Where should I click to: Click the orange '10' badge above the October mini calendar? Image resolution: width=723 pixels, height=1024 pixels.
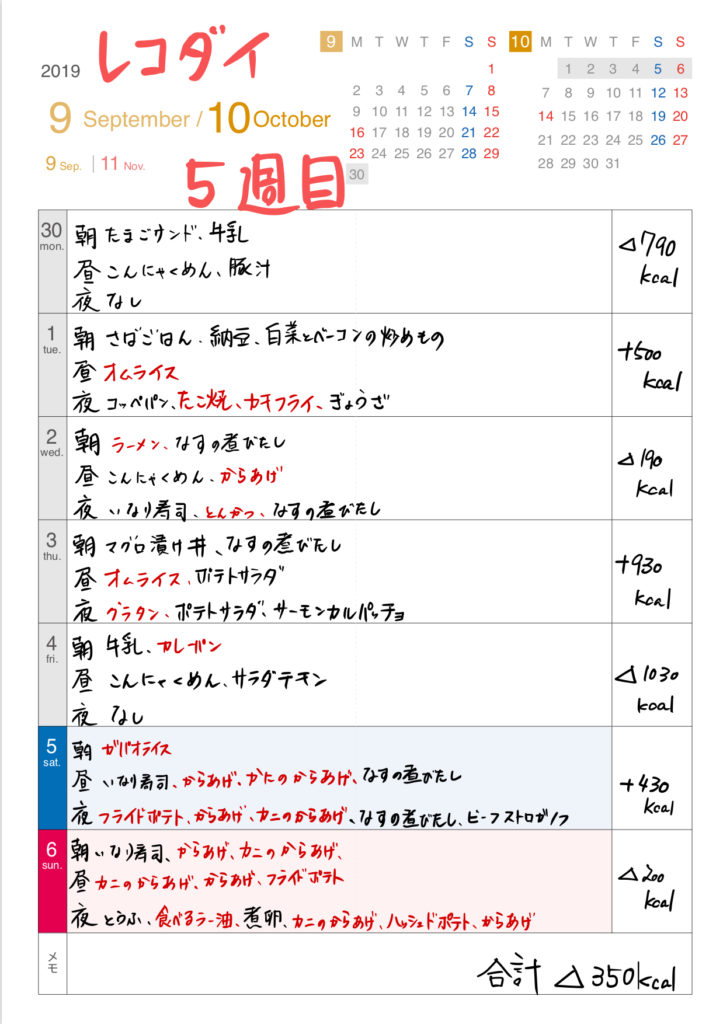click(x=520, y=42)
